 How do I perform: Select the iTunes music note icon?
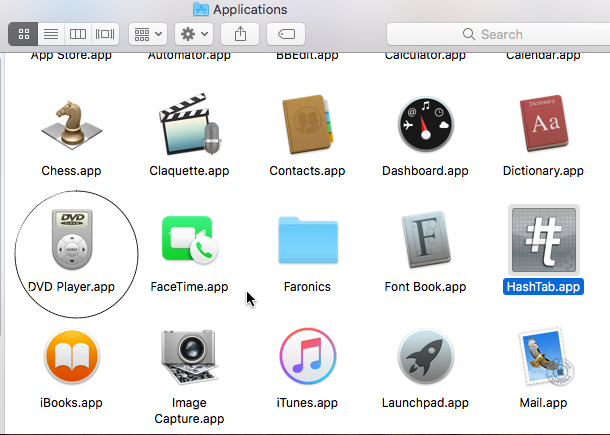(x=308, y=356)
